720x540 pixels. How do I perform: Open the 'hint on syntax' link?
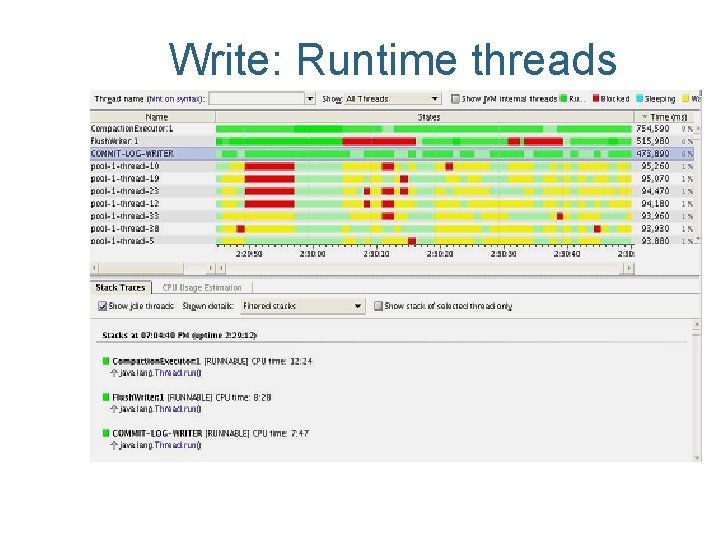(x=174, y=99)
